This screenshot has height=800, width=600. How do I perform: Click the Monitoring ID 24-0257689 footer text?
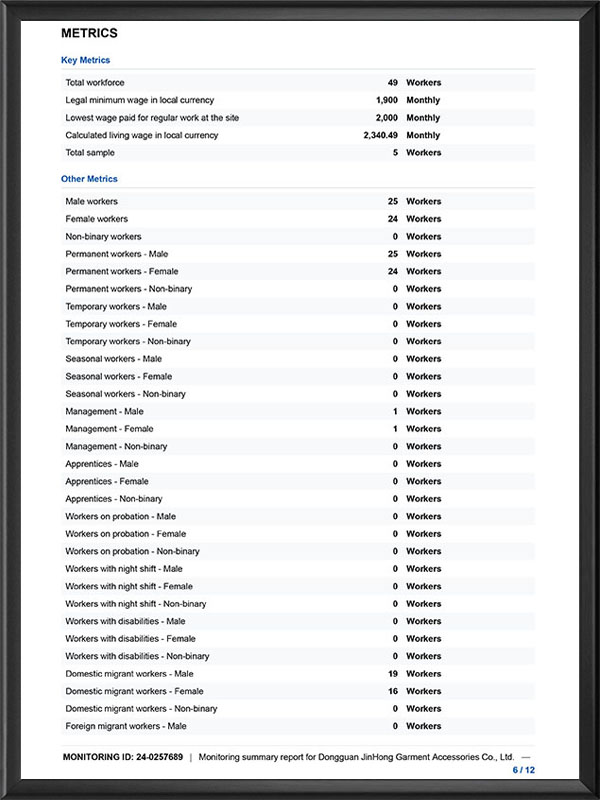point(122,757)
